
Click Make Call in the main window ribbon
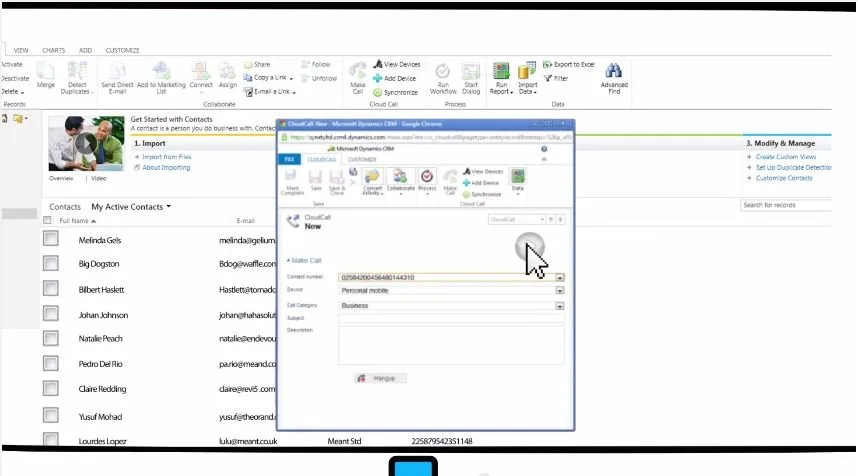click(x=357, y=78)
